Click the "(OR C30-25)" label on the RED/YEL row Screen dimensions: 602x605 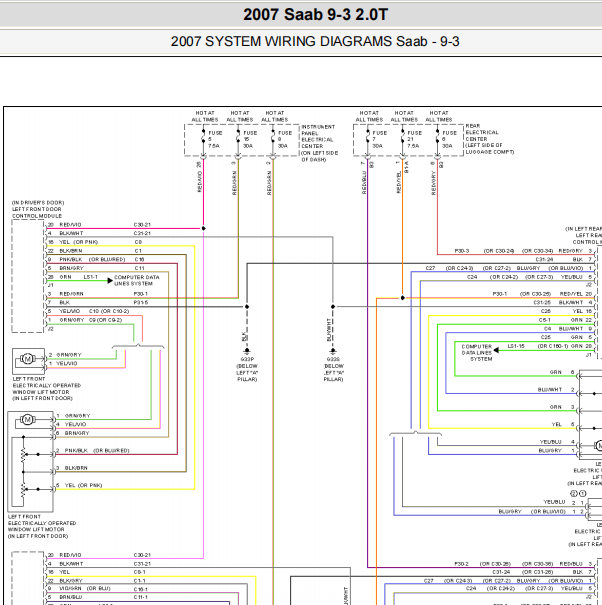pos(536,294)
